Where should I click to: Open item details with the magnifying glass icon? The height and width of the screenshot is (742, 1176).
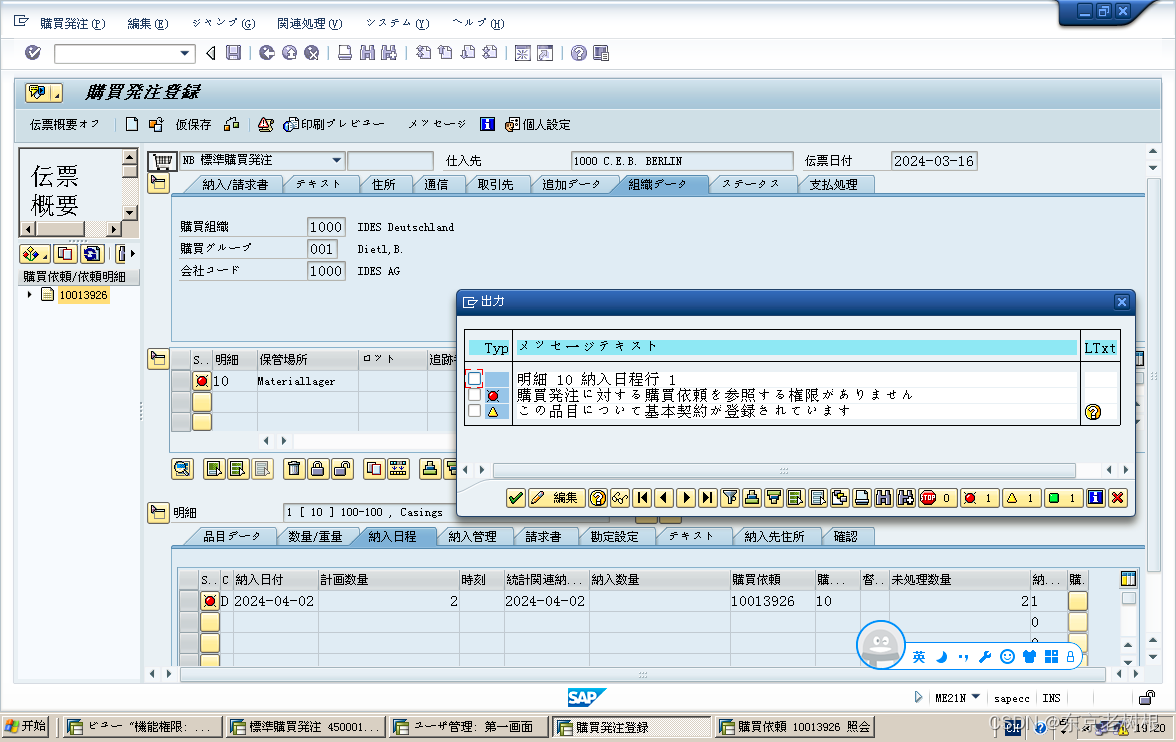[x=184, y=470]
